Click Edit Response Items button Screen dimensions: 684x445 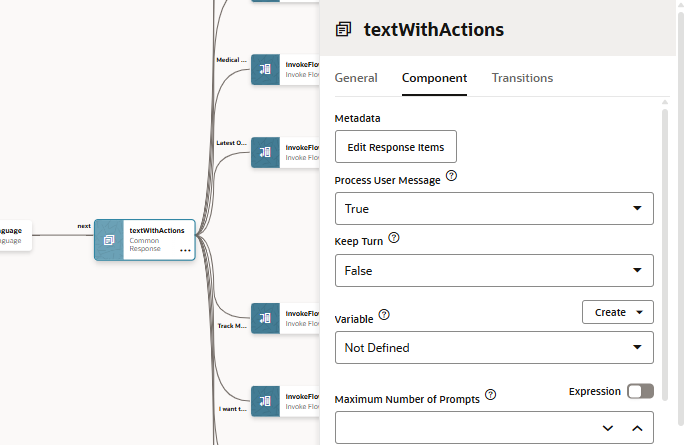(395, 147)
